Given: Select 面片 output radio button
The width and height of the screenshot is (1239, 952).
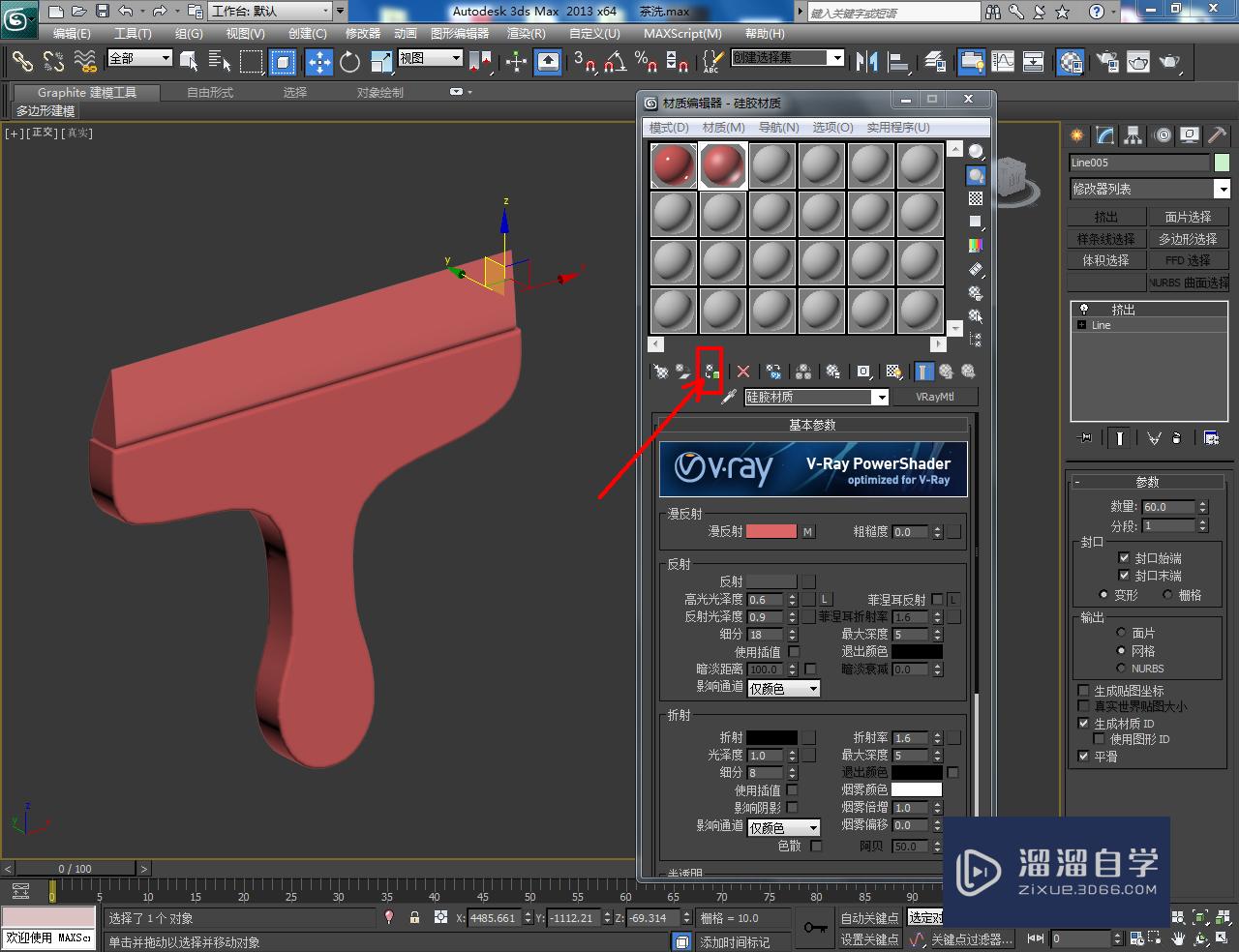Looking at the screenshot, I should click(x=1121, y=633).
